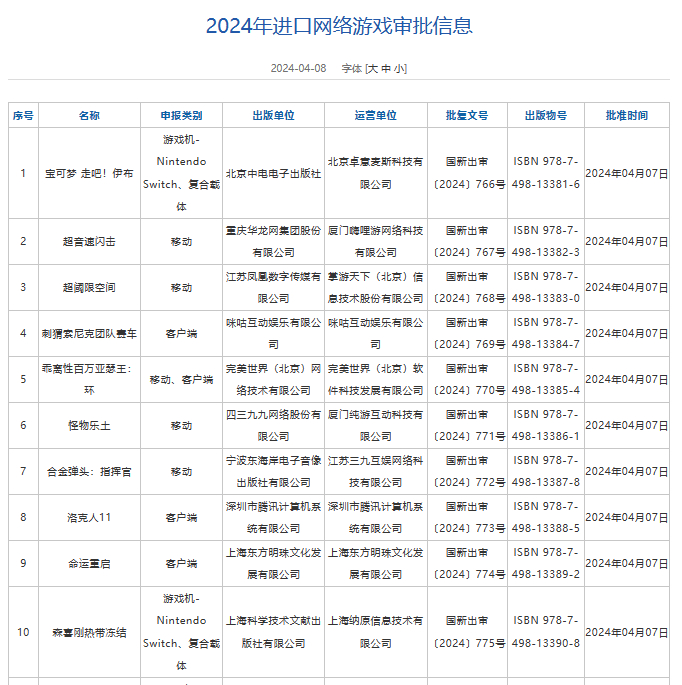Click publisher 北京中电电子出版社
The width and height of the screenshot is (682, 685).
pos(273,173)
